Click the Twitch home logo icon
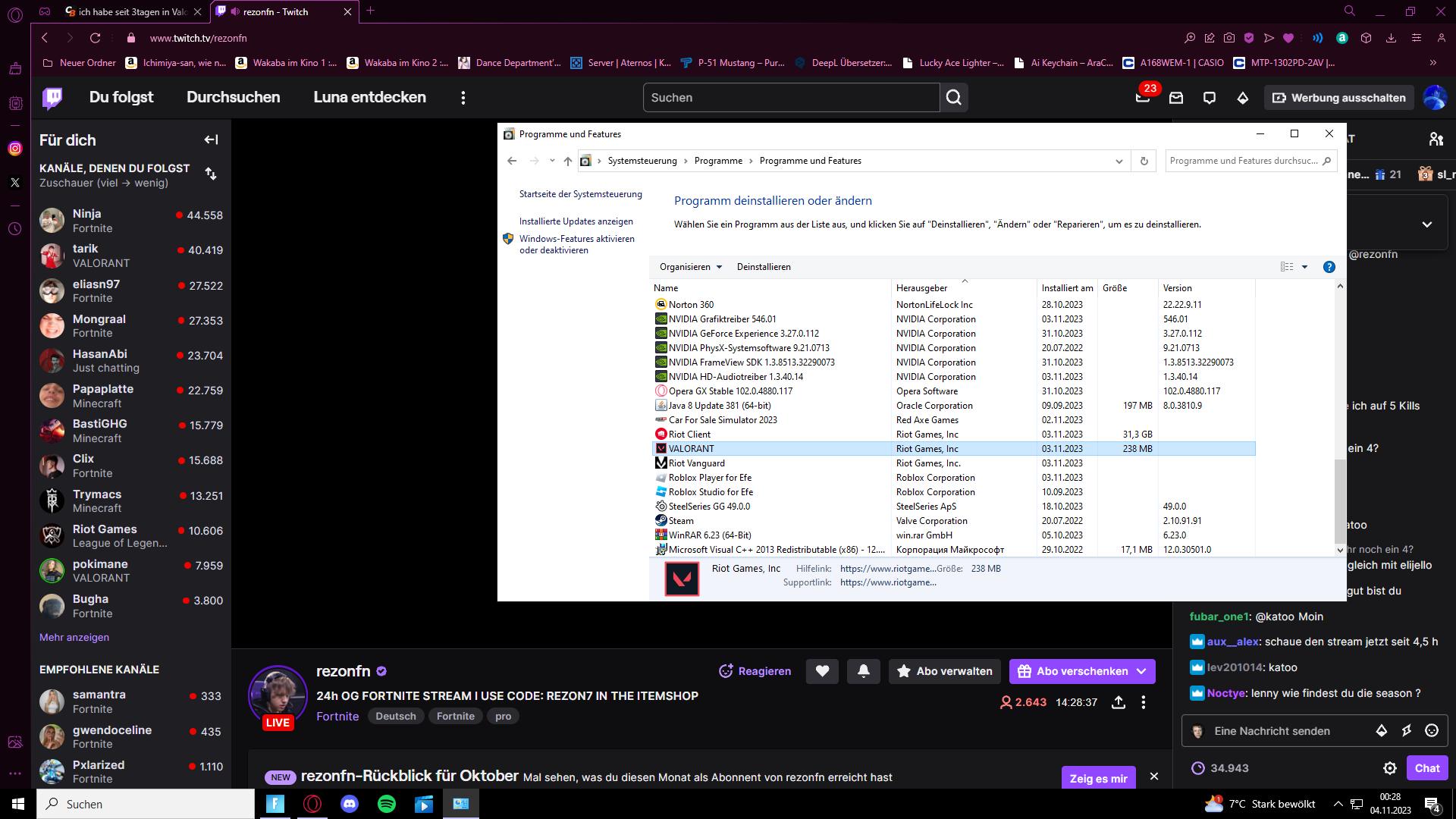 tap(52, 97)
